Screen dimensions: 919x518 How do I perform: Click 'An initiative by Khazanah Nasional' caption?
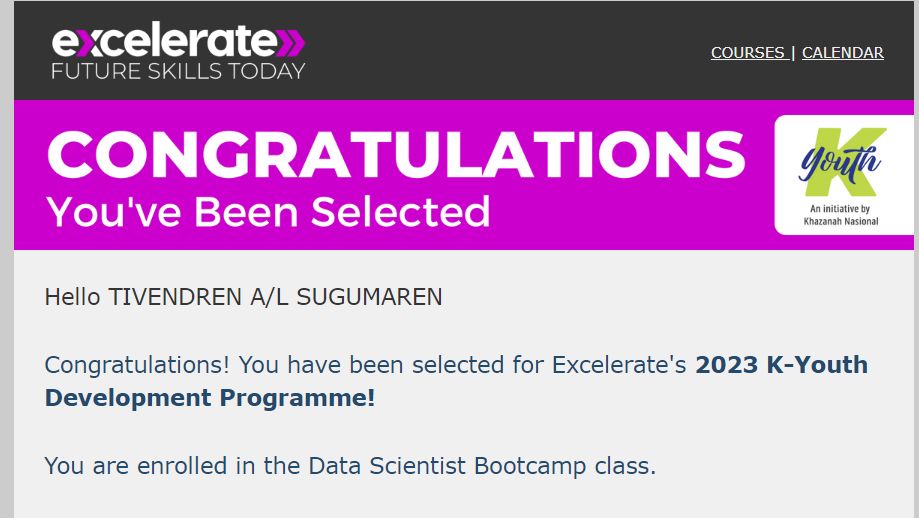pyautogui.click(x=840, y=215)
